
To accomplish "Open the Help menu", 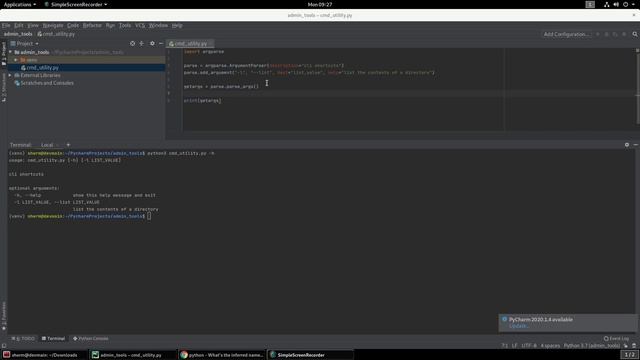I will click(x=177, y=25).
